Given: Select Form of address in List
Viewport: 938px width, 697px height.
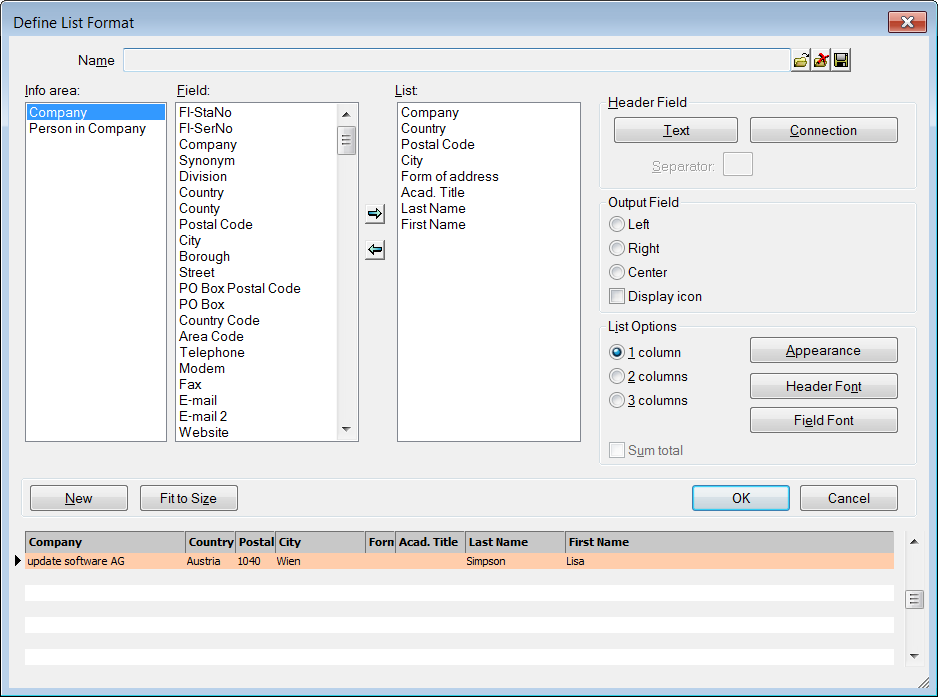Looking at the screenshot, I should [x=449, y=177].
